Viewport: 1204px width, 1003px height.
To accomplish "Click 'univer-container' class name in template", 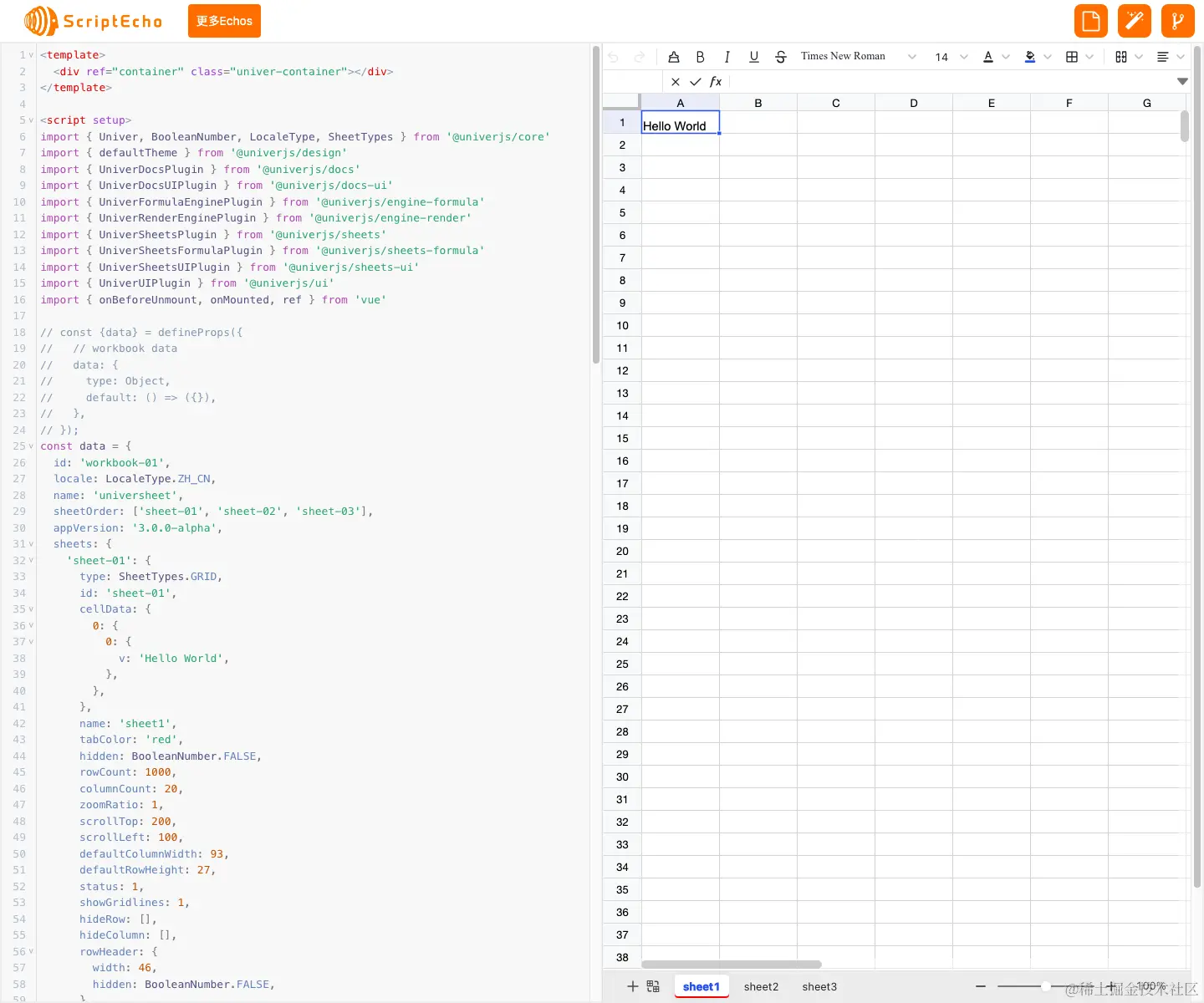I will coord(288,72).
